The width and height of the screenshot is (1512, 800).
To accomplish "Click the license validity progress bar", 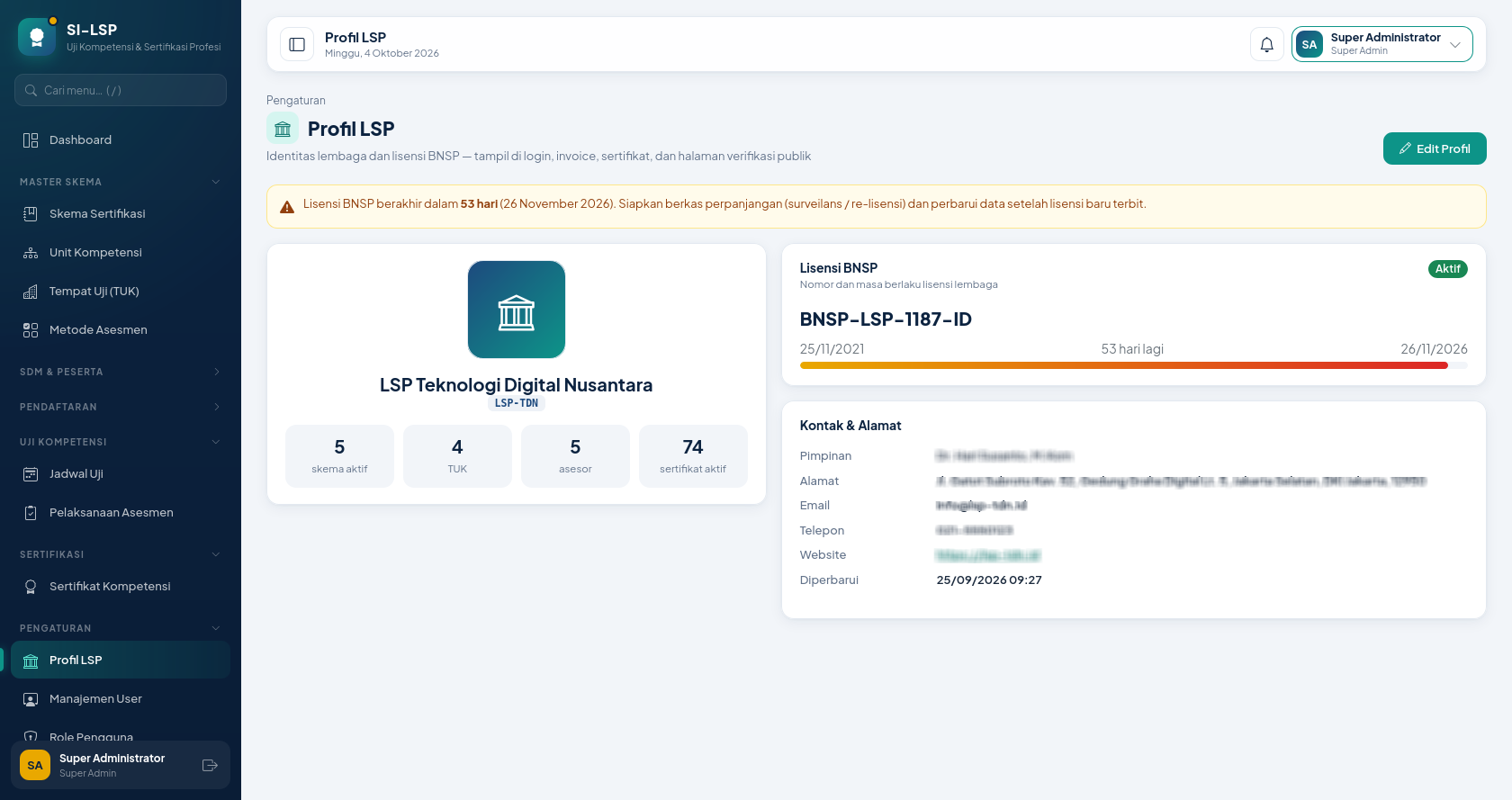I will point(1134,365).
